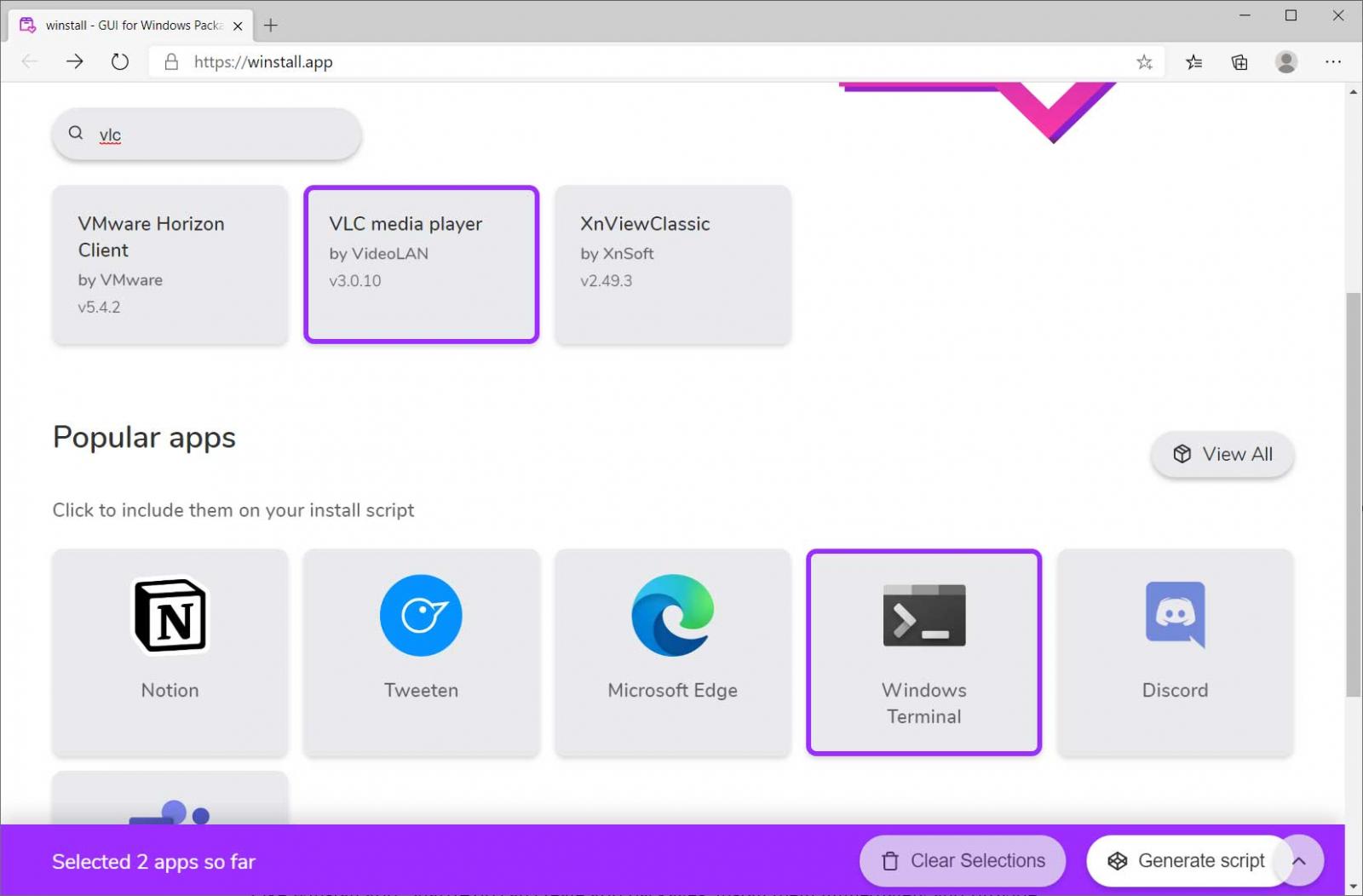1363x896 pixels.
Task: Click 'Click to include them' instruction text
Action: click(233, 510)
